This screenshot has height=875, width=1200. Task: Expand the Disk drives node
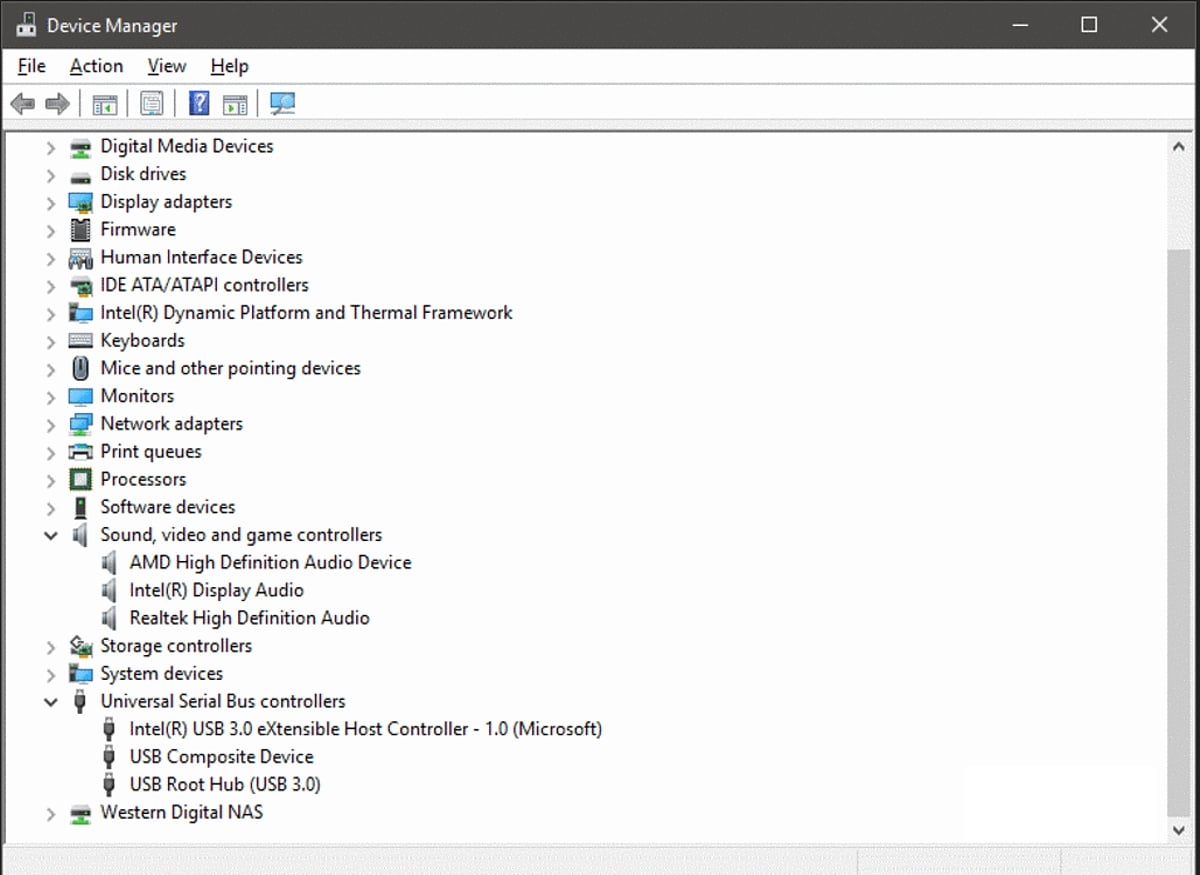(x=51, y=176)
